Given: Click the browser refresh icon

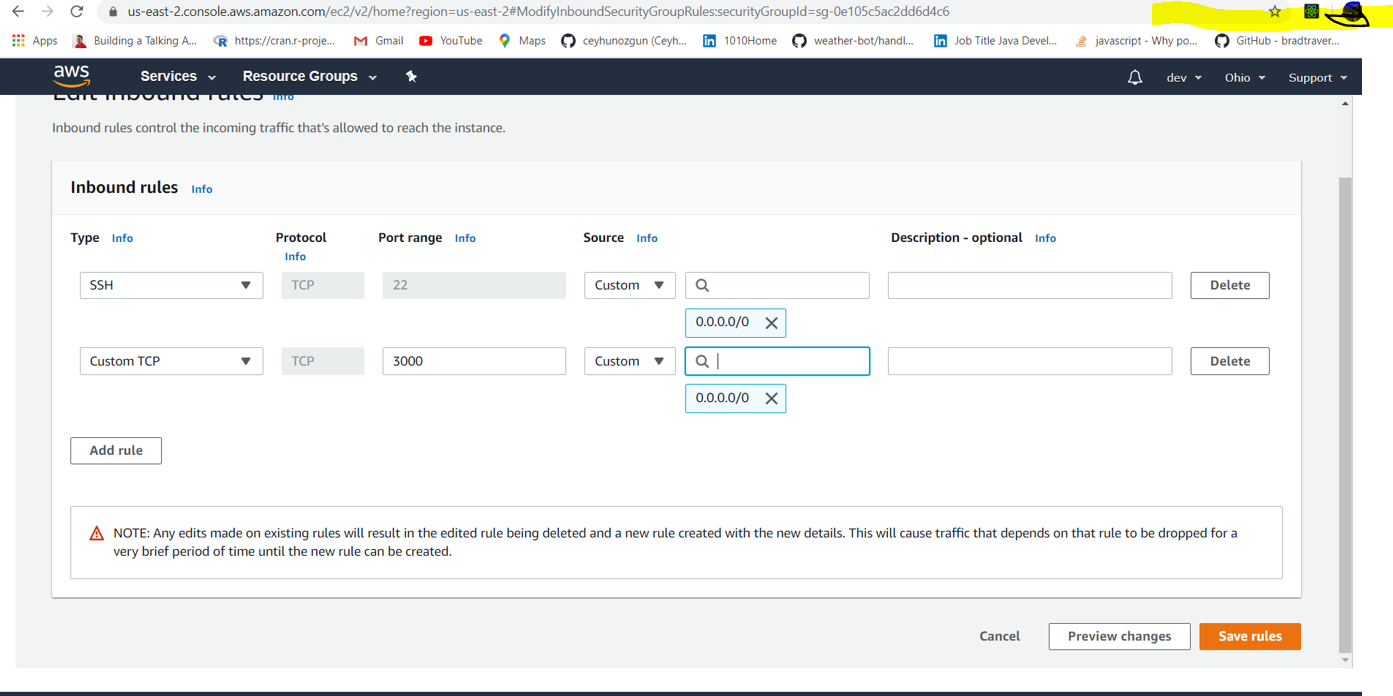Looking at the screenshot, I should pyautogui.click(x=77, y=13).
